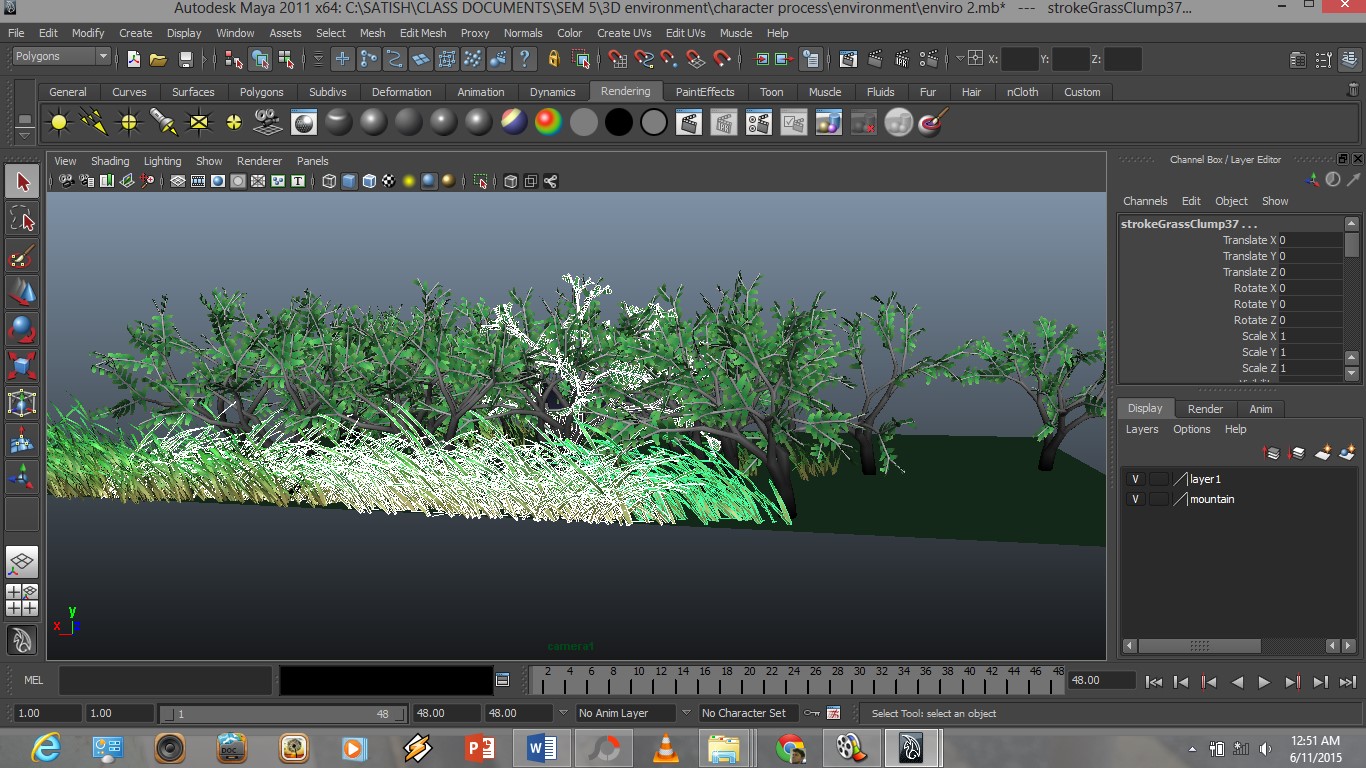Open the Create menu in menu bar

pyautogui.click(x=135, y=33)
